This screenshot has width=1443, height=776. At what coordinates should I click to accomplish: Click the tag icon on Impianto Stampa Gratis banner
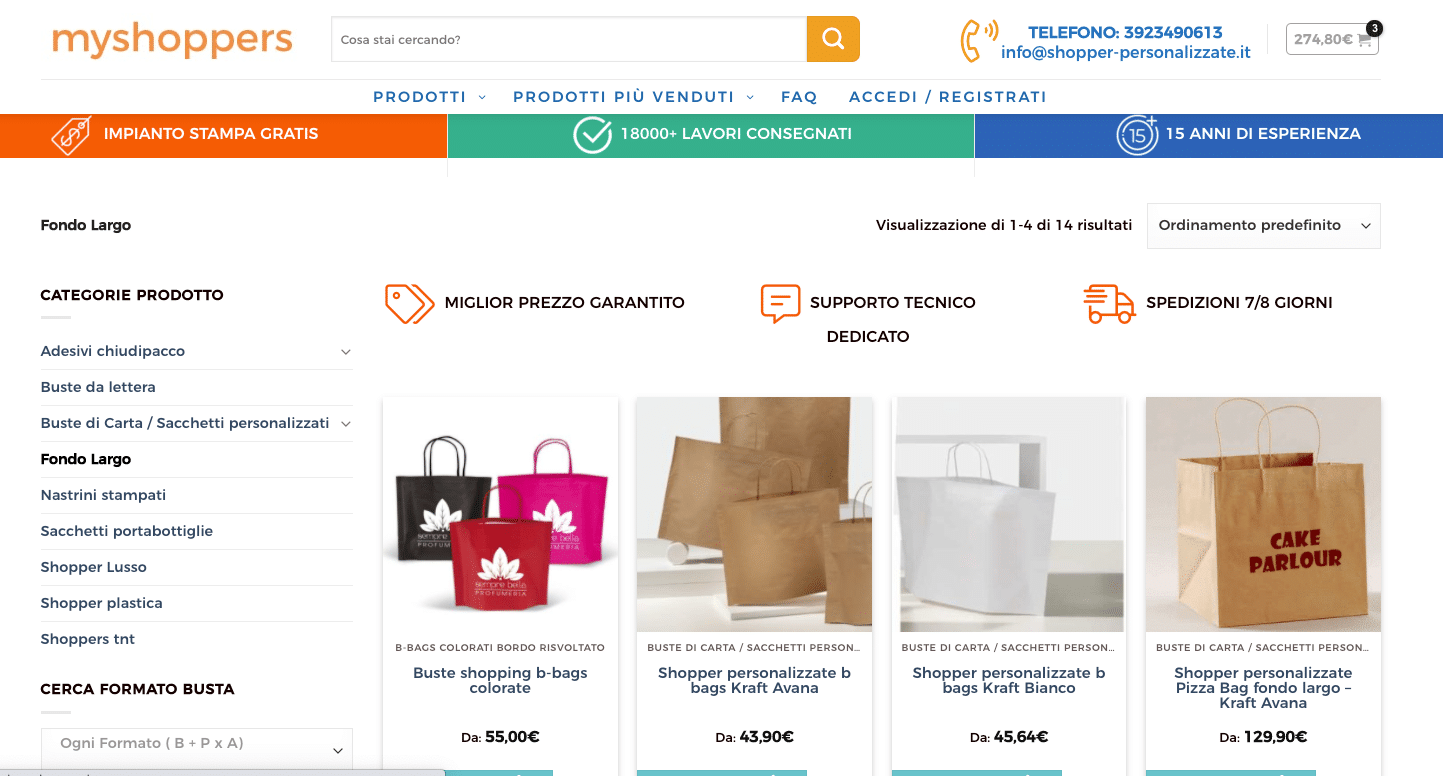(x=71, y=135)
